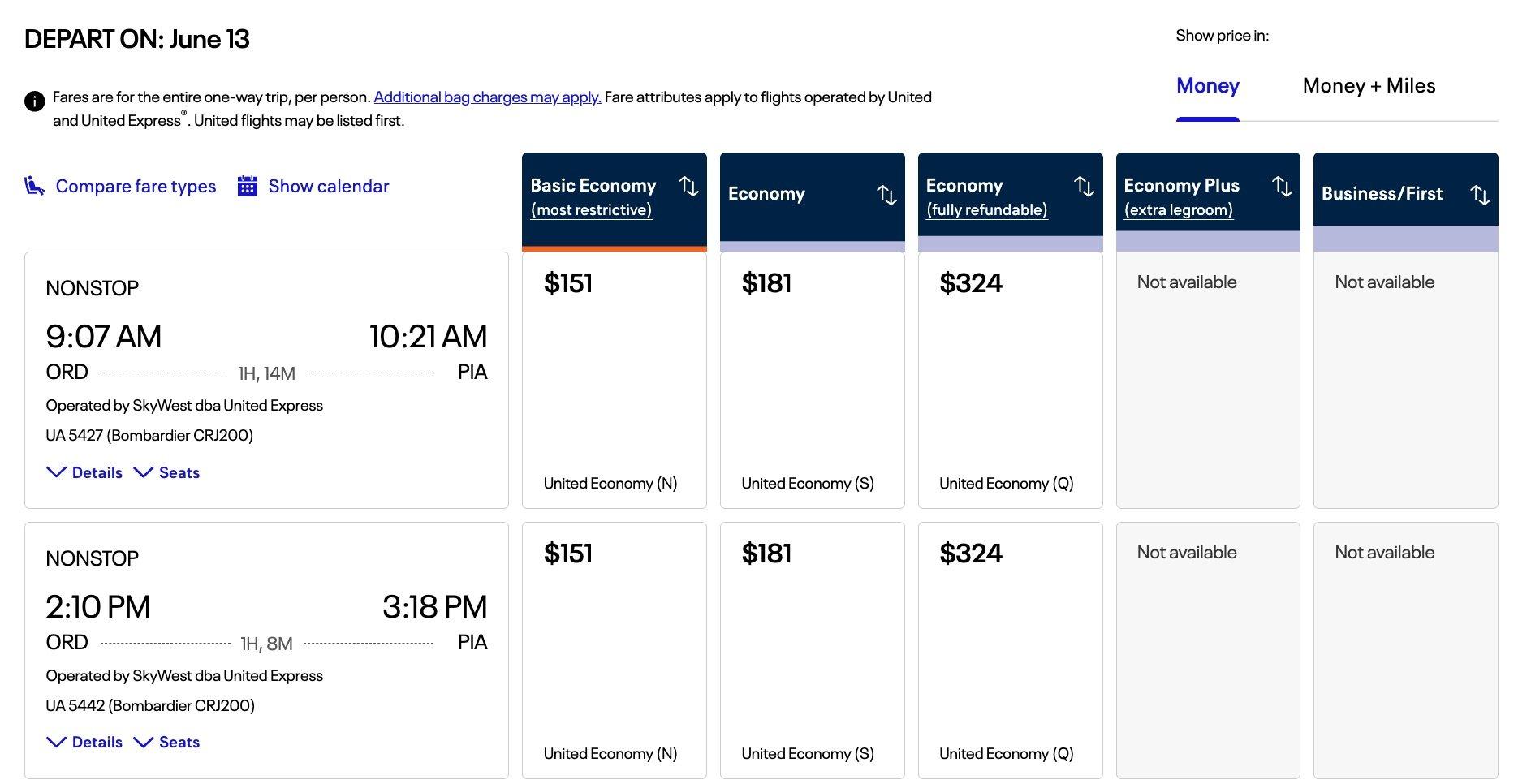Click the (most restrictive) link in Basic Economy
1531x784 pixels.
[x=591, y=209]
